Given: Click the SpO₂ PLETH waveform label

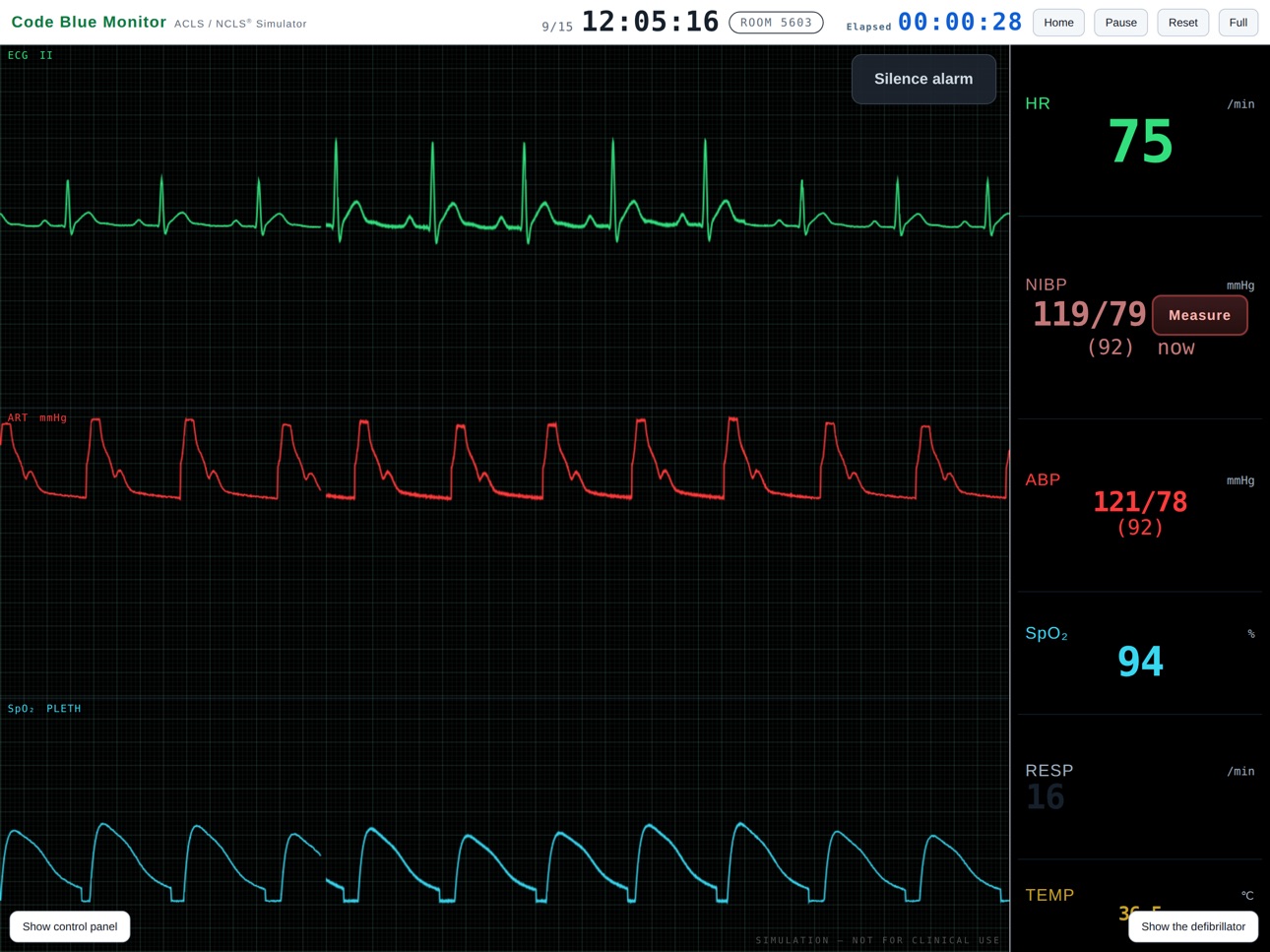Looking at the screenshot, I should point(44,709).
